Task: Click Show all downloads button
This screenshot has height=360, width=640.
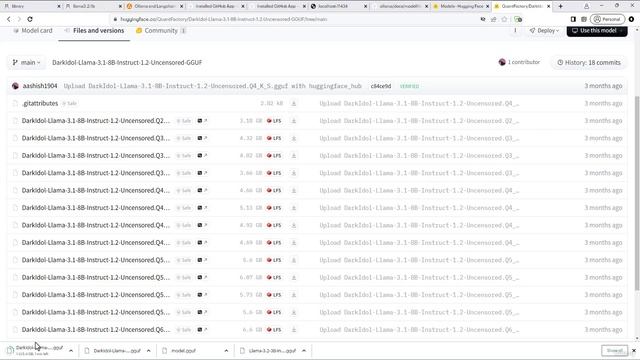Action: pyautogui.click(x=614, y=351)
